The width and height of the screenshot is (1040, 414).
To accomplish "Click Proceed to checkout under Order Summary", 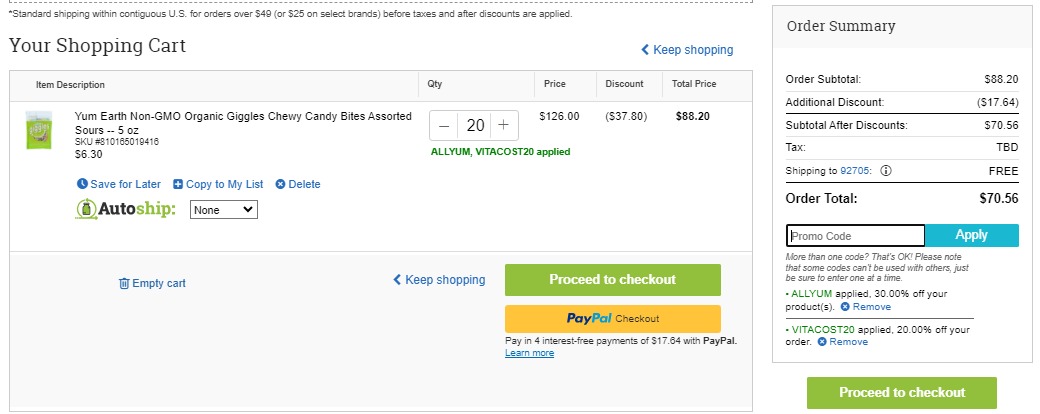I will point(901,393).
